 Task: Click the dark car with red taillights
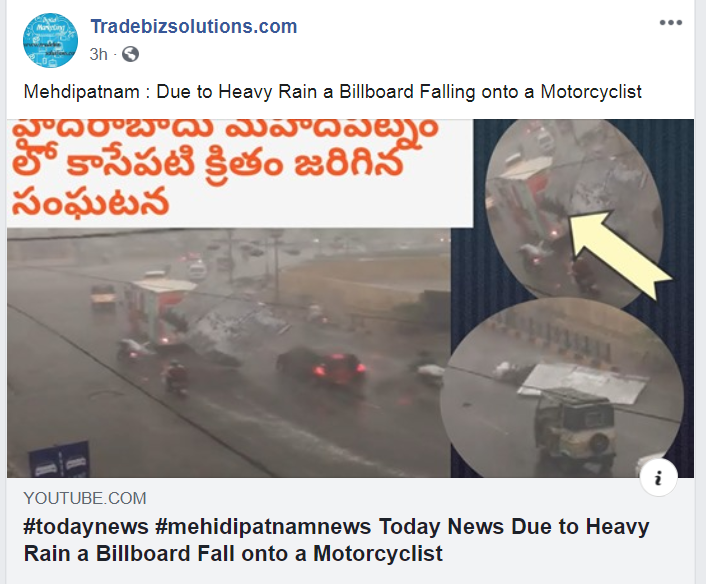(321, 367)
